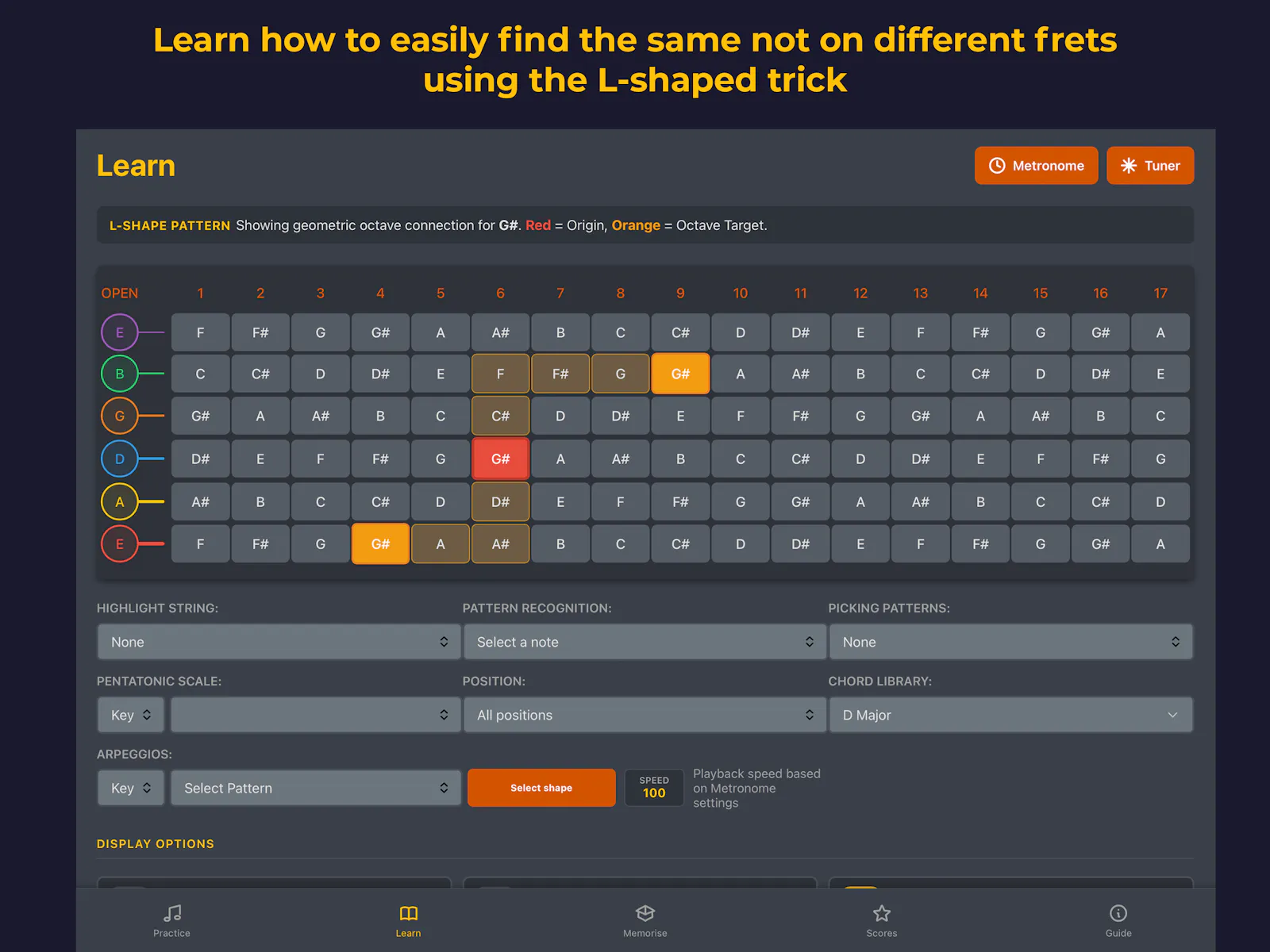
Task: Click the Select shape button
Action: point(541,788)
